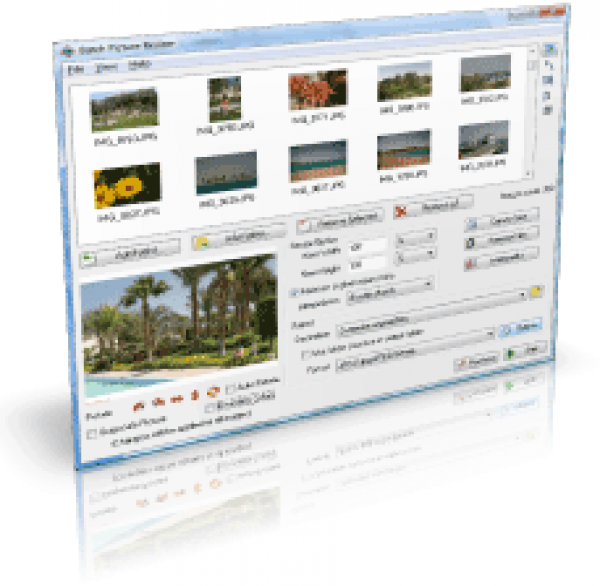The width and height of the screenshot is (600, 586).
Task: Click the thumbnail list scrollbar thumb
Action: (x=531, y=66)
